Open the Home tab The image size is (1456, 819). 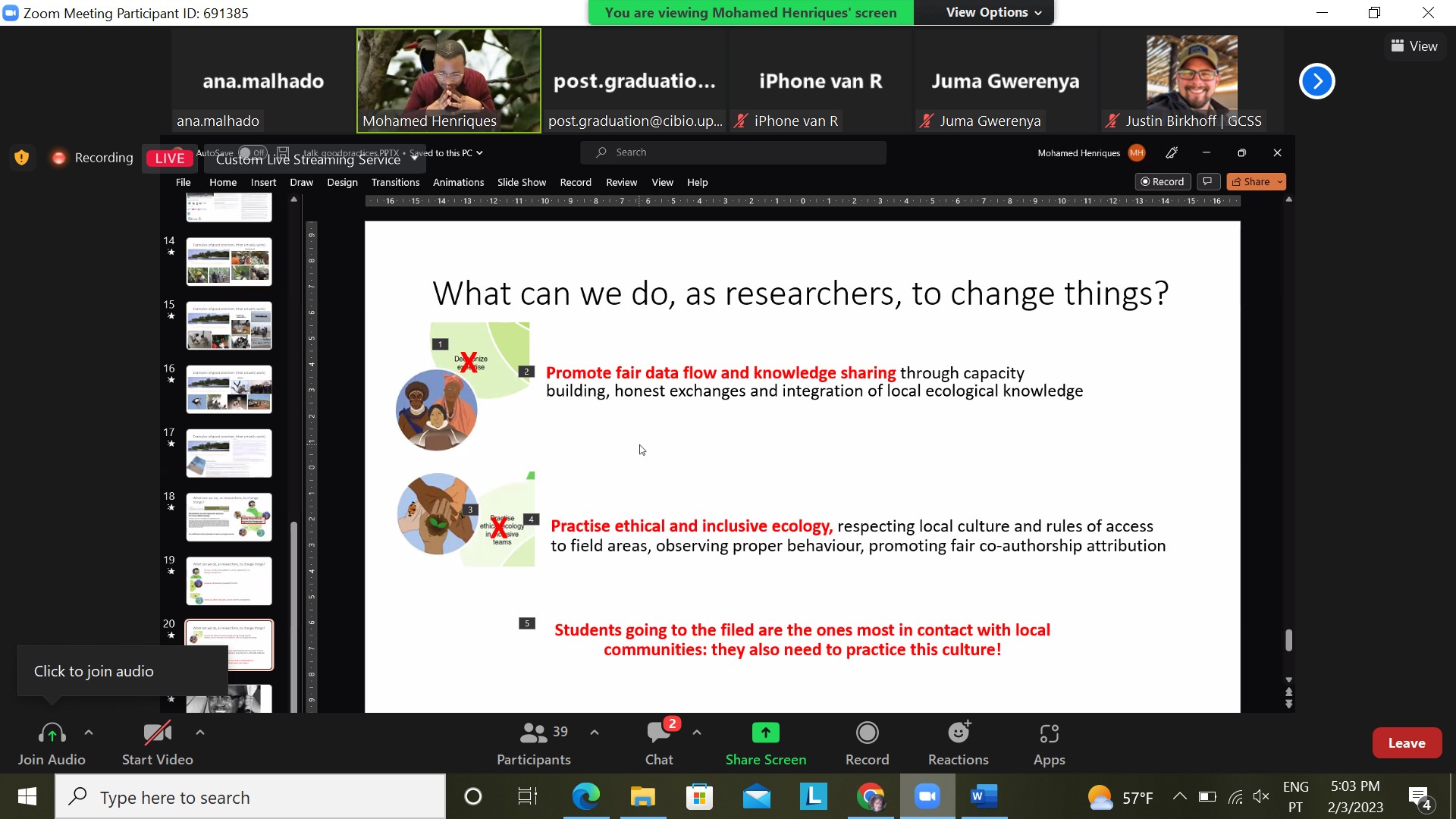223,182
